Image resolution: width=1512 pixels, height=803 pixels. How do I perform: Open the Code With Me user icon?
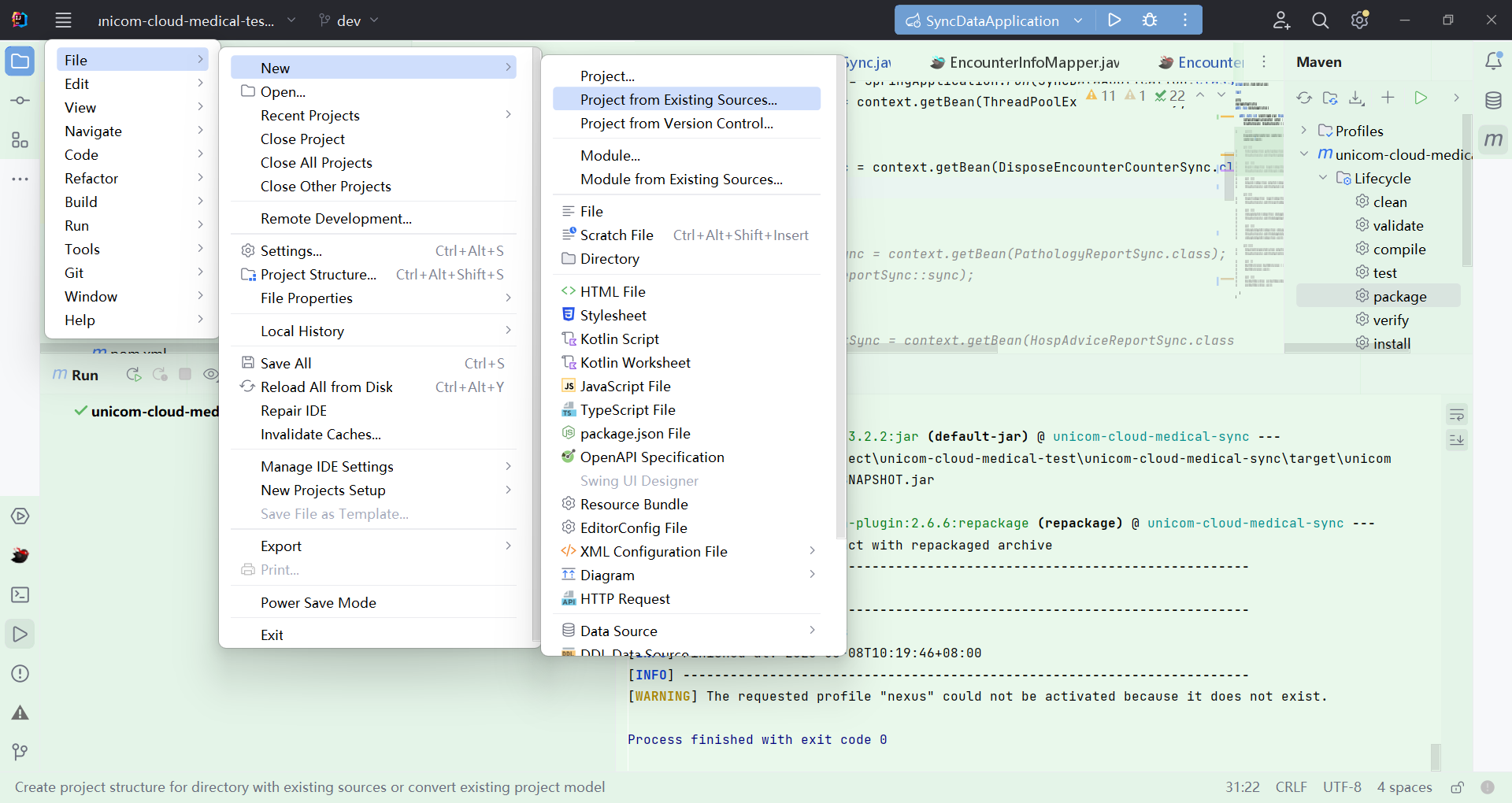coord(1281,20)
